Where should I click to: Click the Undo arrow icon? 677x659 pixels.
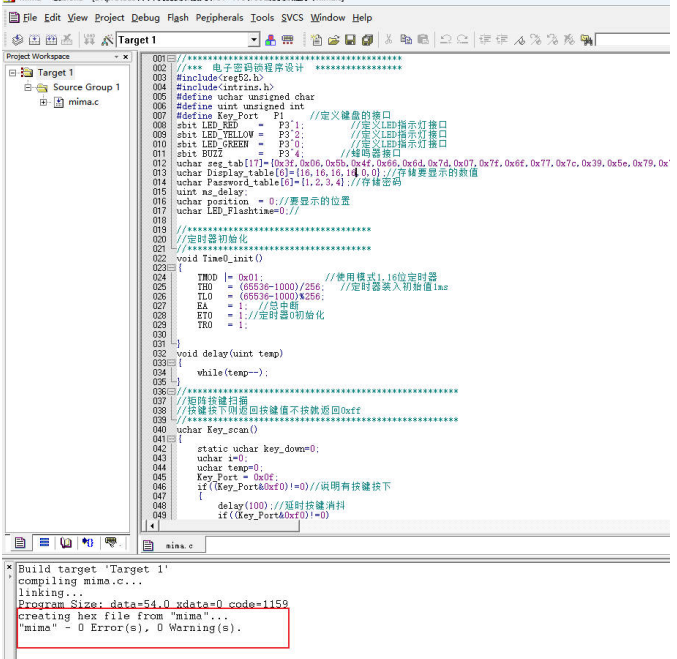pyautogui.click(x=446, y=40)
